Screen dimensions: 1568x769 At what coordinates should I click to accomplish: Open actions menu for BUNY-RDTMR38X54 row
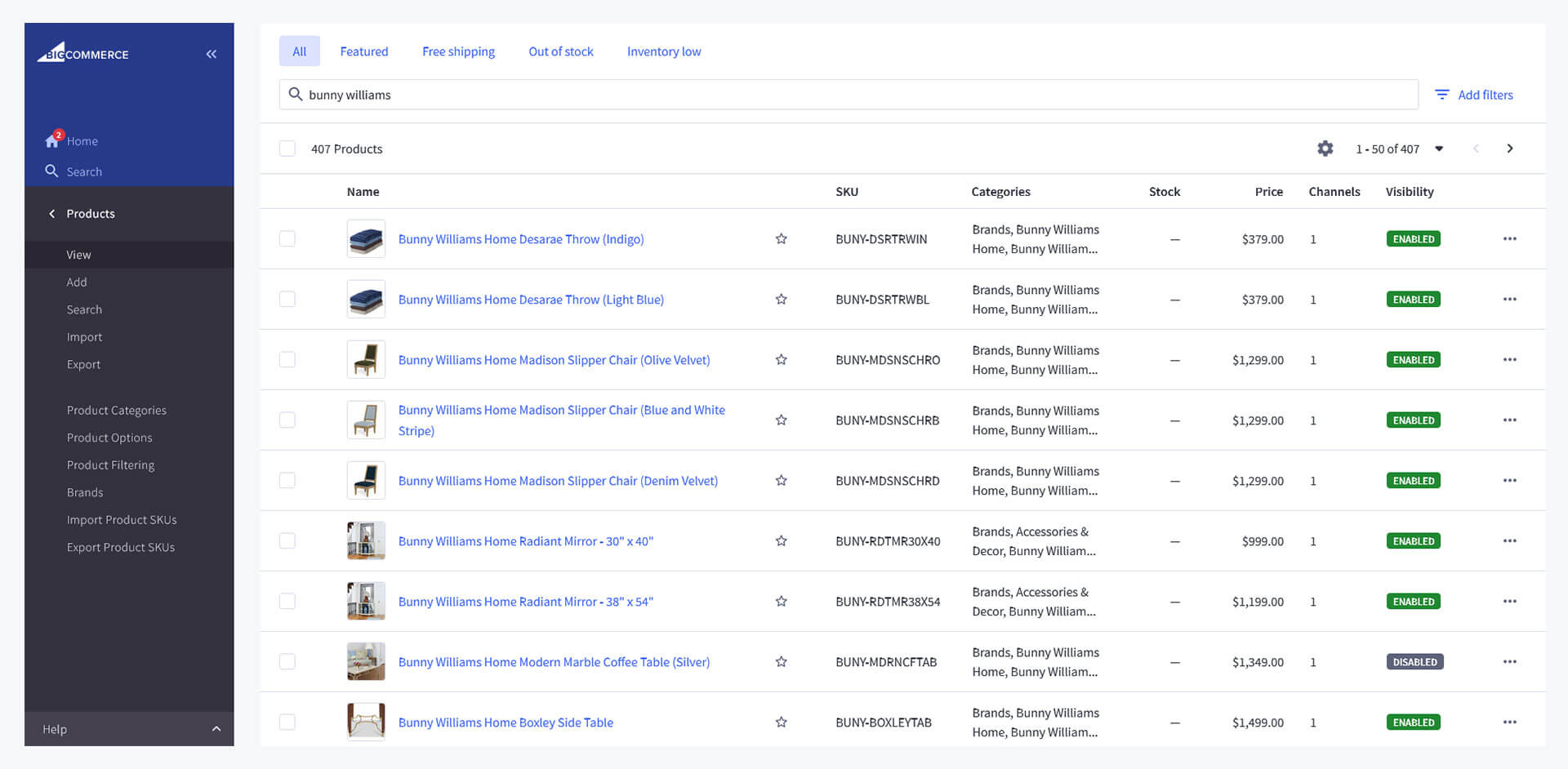(x=1510, y=602)
